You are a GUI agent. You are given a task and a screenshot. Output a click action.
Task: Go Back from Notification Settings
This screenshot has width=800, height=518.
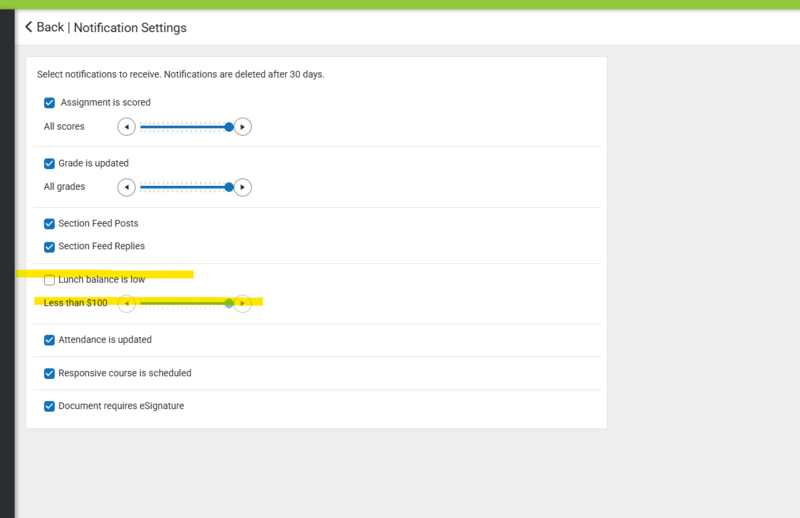pyautogui.click(x=49, y=27)
